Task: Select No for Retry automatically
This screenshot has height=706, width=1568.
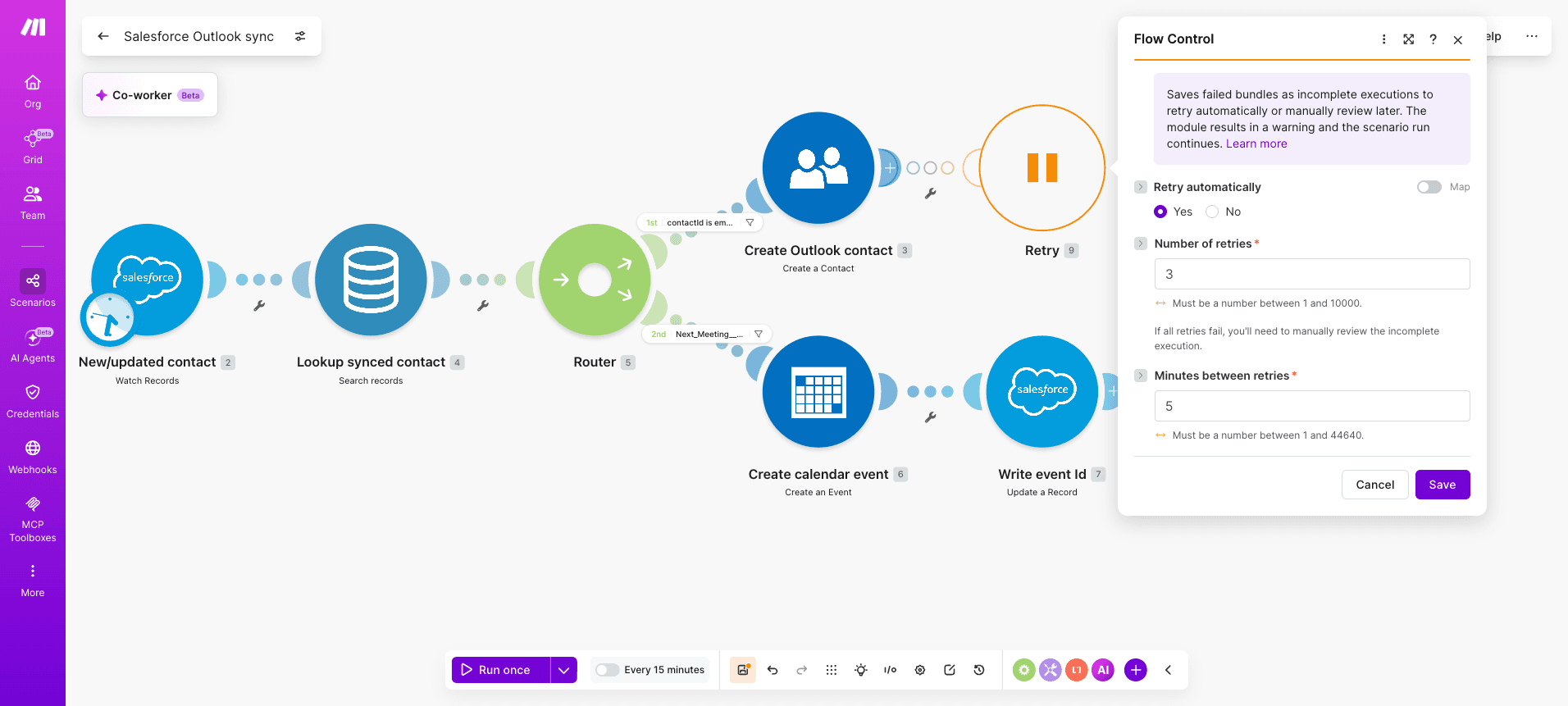Action: (x=1212, y=212)
